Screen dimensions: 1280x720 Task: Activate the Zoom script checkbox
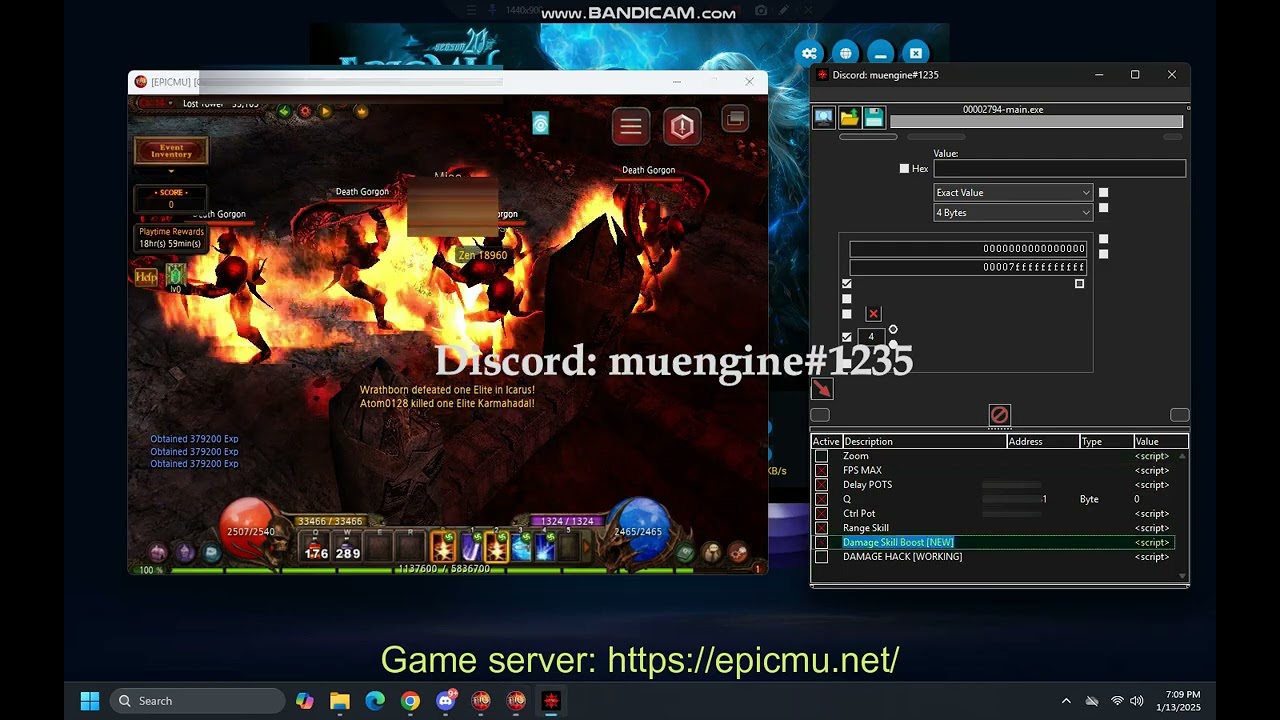(821, 456)
